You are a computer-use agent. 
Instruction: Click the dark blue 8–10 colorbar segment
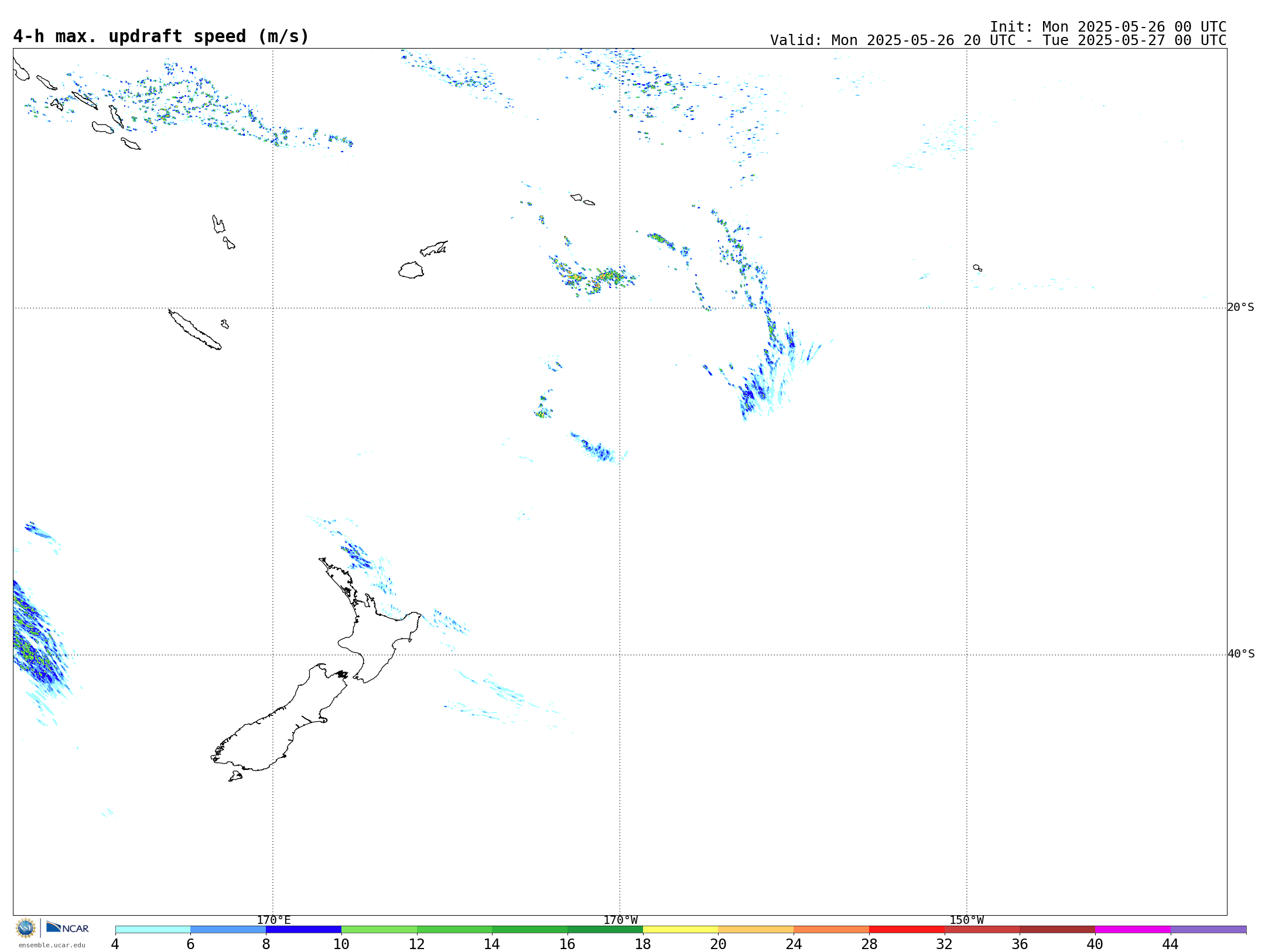tap(303, 929)
